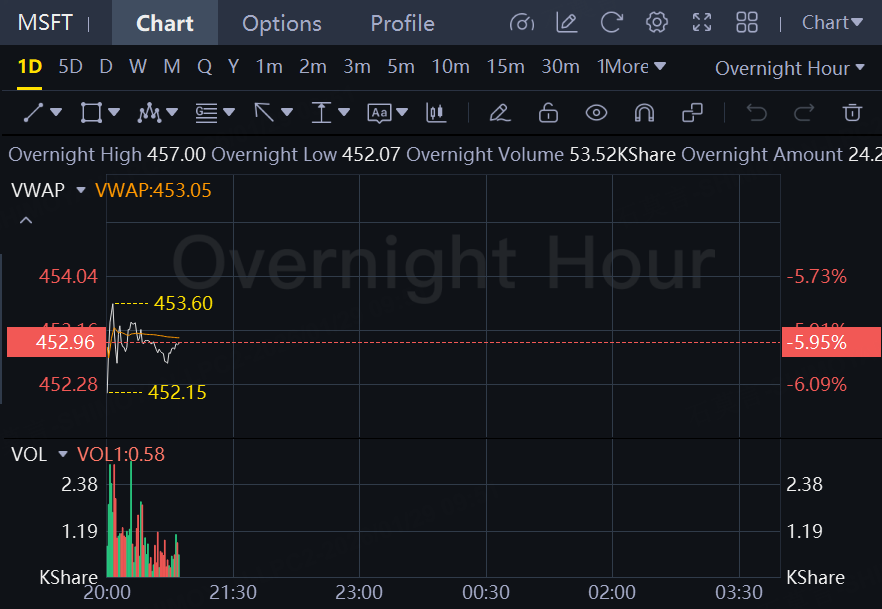Select the pencil brush tool

[x=500, y=113]
